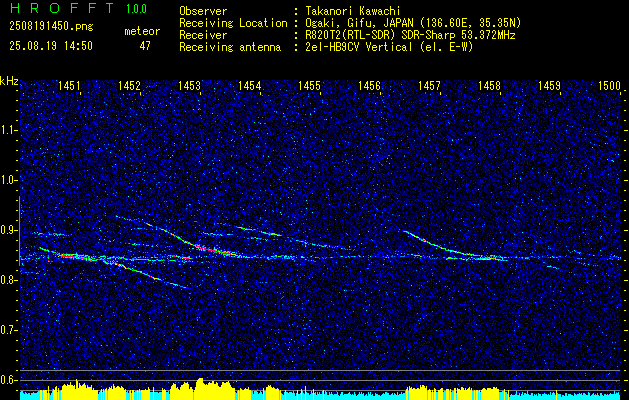Click time marker 1458

click(489, 85)
